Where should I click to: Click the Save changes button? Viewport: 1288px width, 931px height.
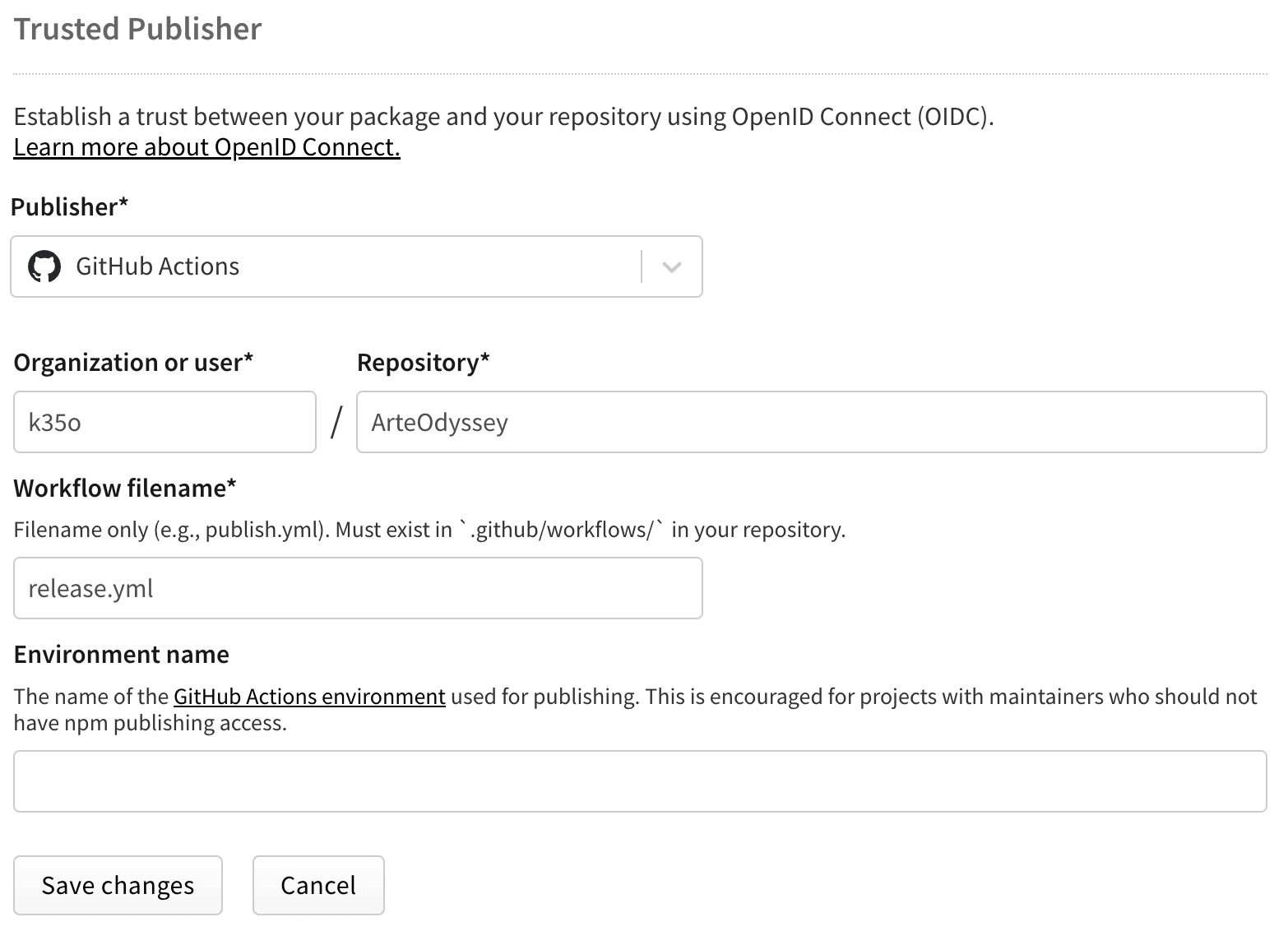[118, 885]
